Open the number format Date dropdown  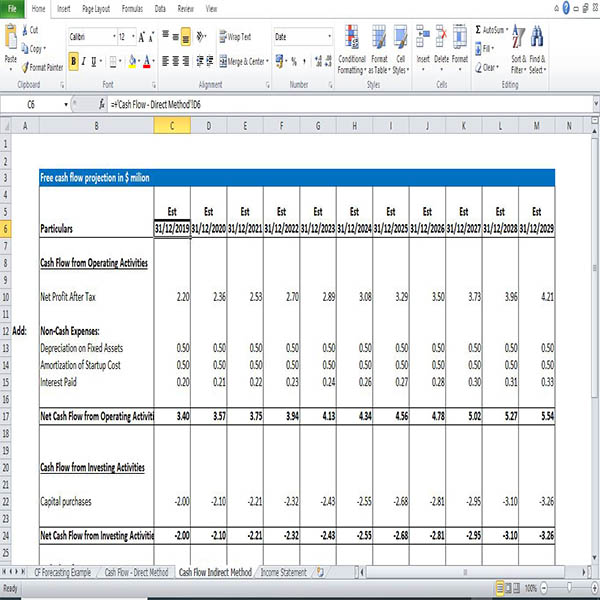(x=329, y=37)
